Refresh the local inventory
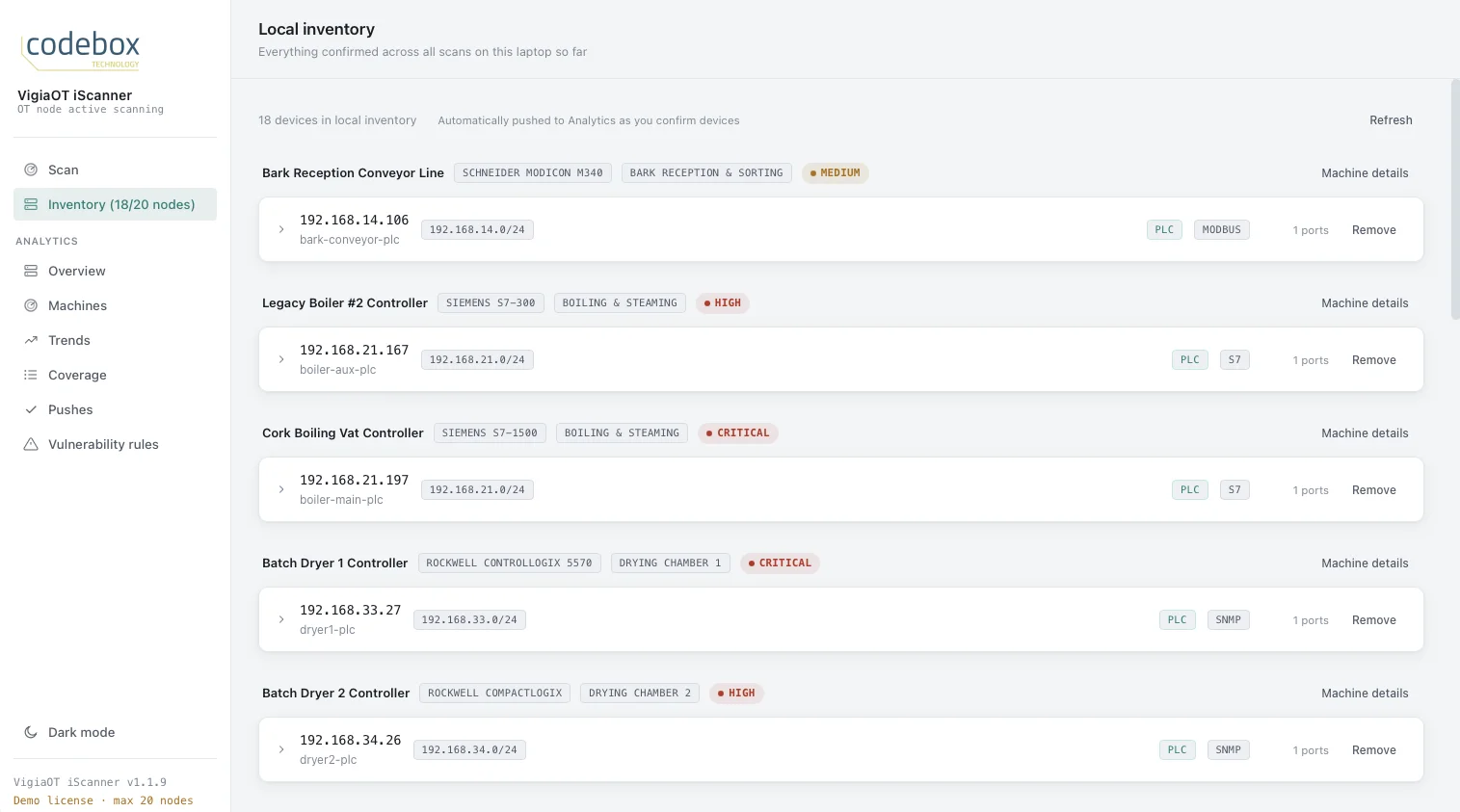The width and height of the screenshot is (1460, 812). click(x=1391, y=120)
